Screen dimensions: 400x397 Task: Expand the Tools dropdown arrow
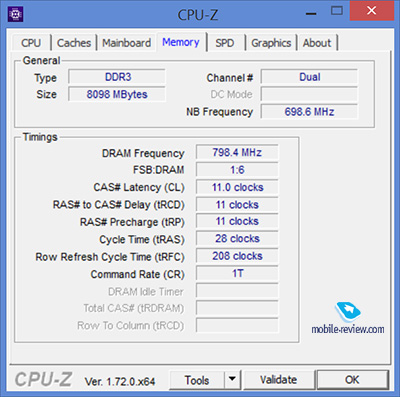coord(232,379)
